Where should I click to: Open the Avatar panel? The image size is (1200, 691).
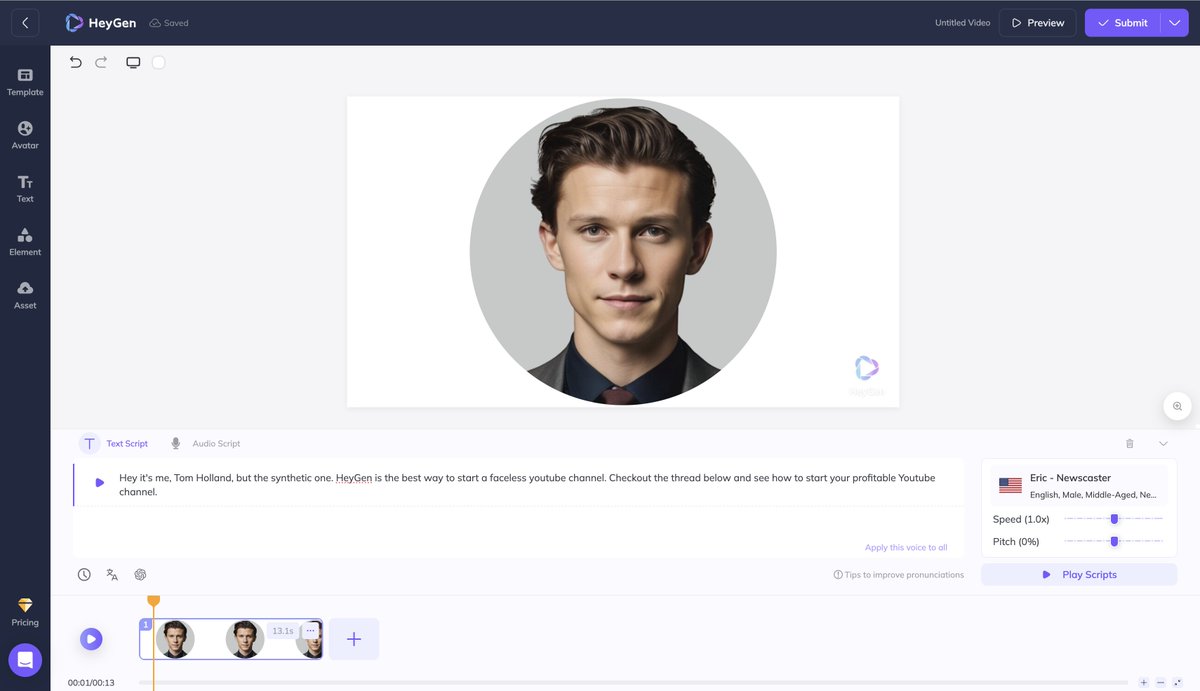(x=25, y=135)
